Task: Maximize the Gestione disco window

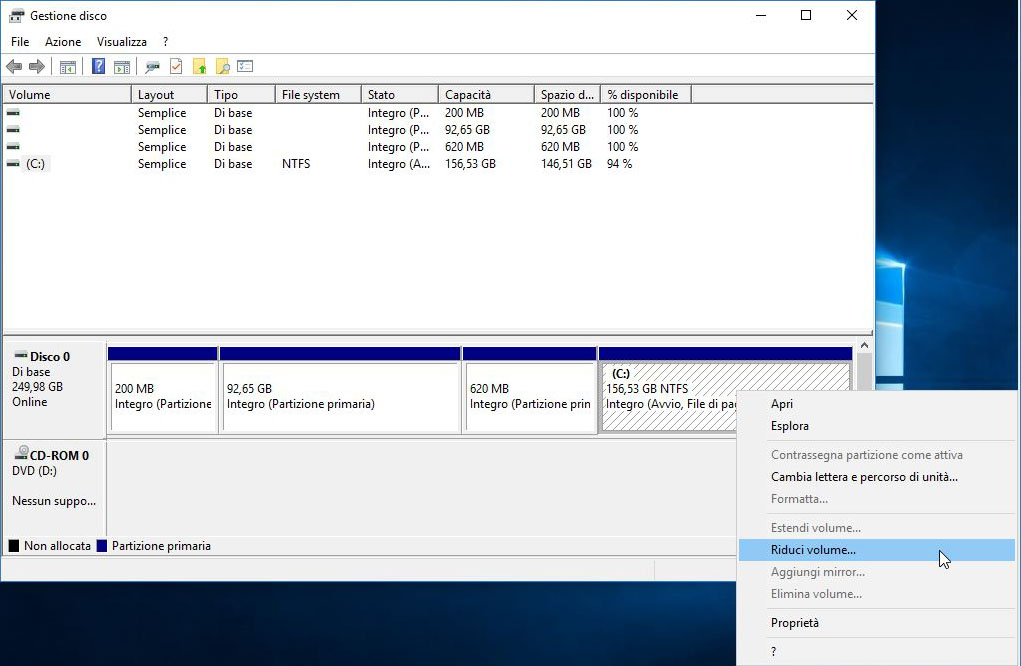Action: pos(806,15)
